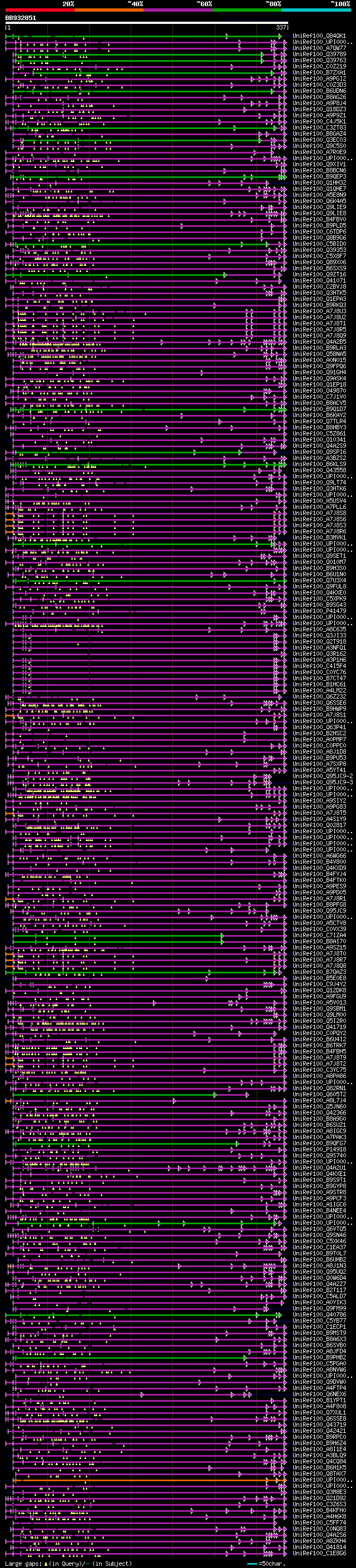Open hit UniRef100_Q39789

click(319, 54)
